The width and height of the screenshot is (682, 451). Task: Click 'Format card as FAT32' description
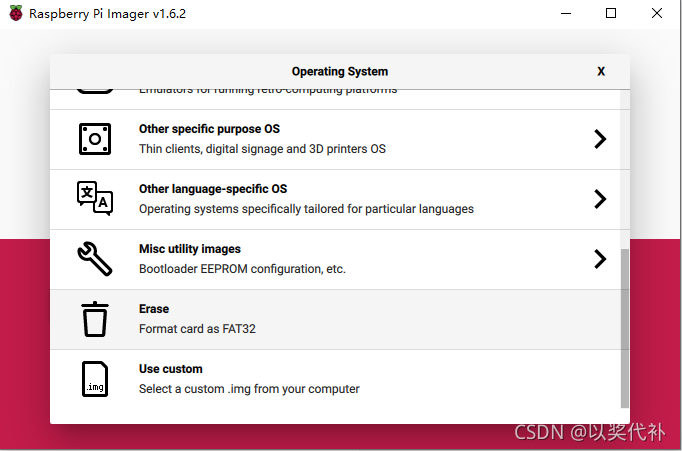197,329
